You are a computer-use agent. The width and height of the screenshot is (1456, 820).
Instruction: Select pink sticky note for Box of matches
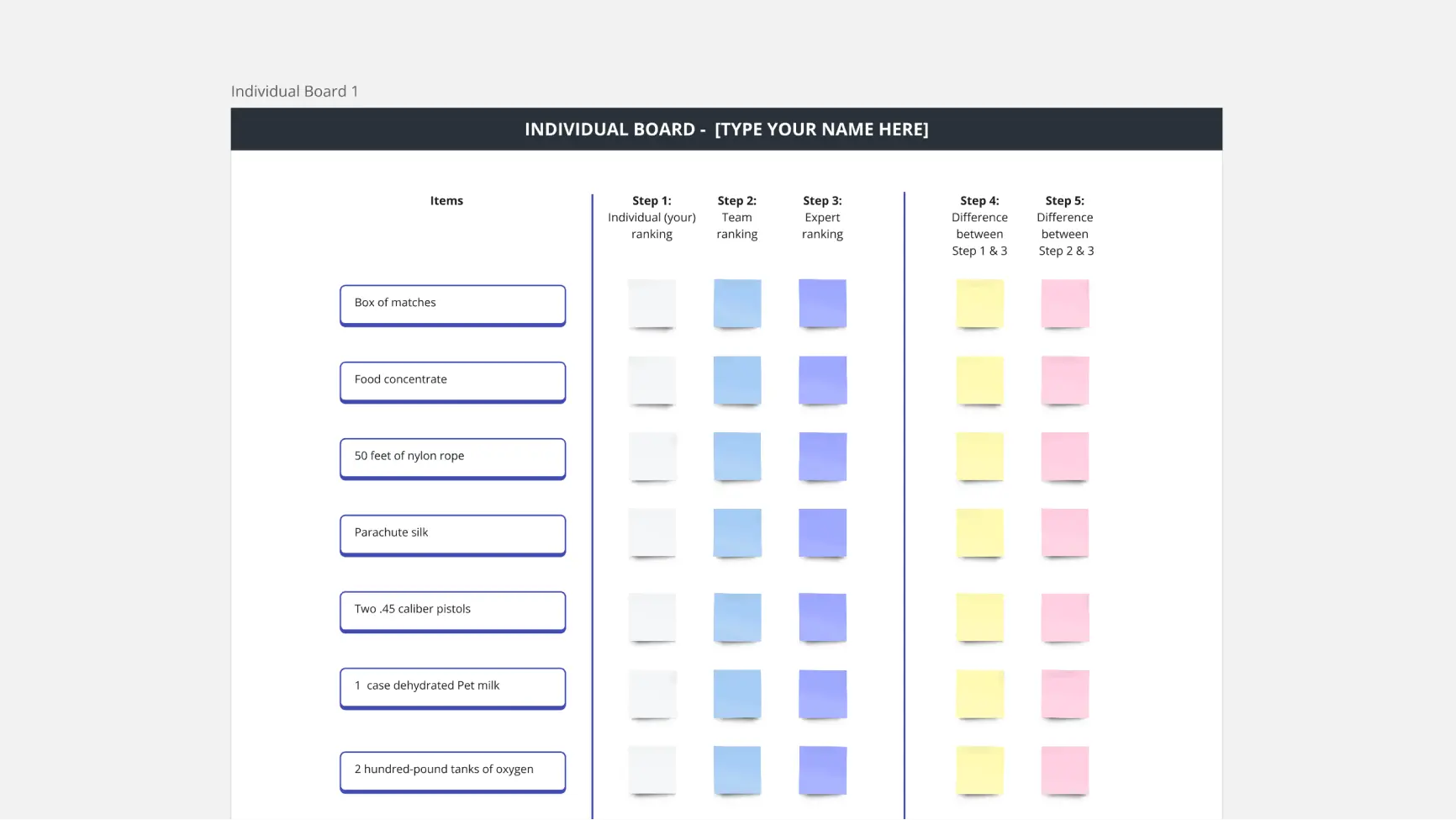(x=1065, y=304)
